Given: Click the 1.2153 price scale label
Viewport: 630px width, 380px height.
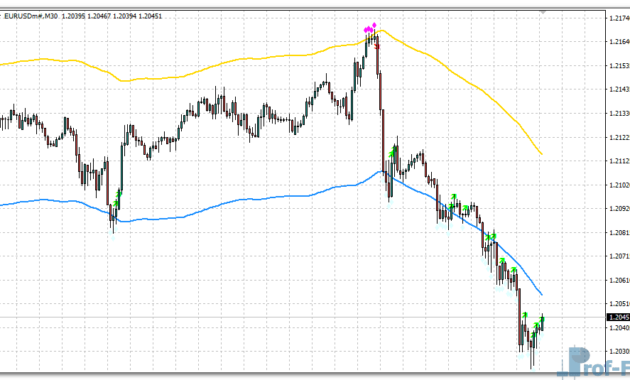Looking at the screenshot, I should (x=619, y=66).
